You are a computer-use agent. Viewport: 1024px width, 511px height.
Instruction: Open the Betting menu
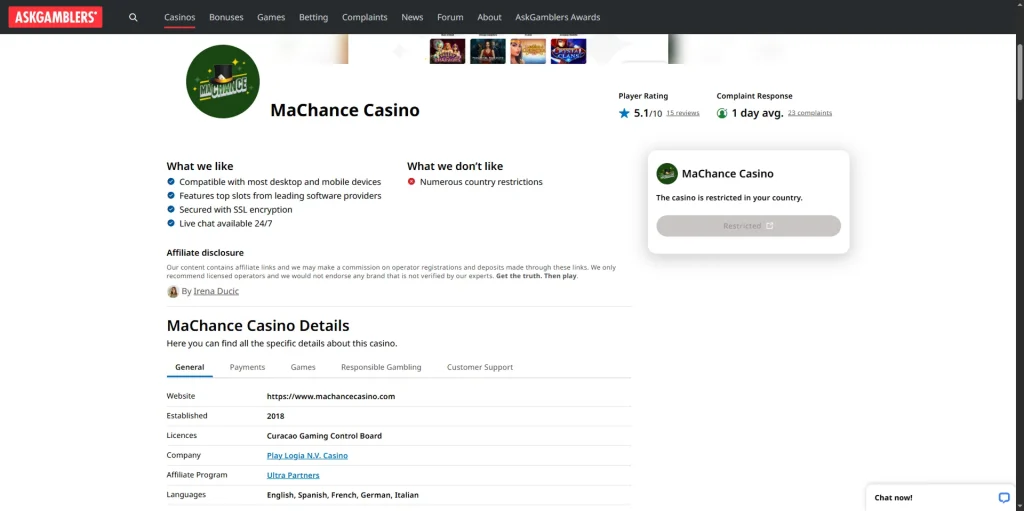(313, 18)
